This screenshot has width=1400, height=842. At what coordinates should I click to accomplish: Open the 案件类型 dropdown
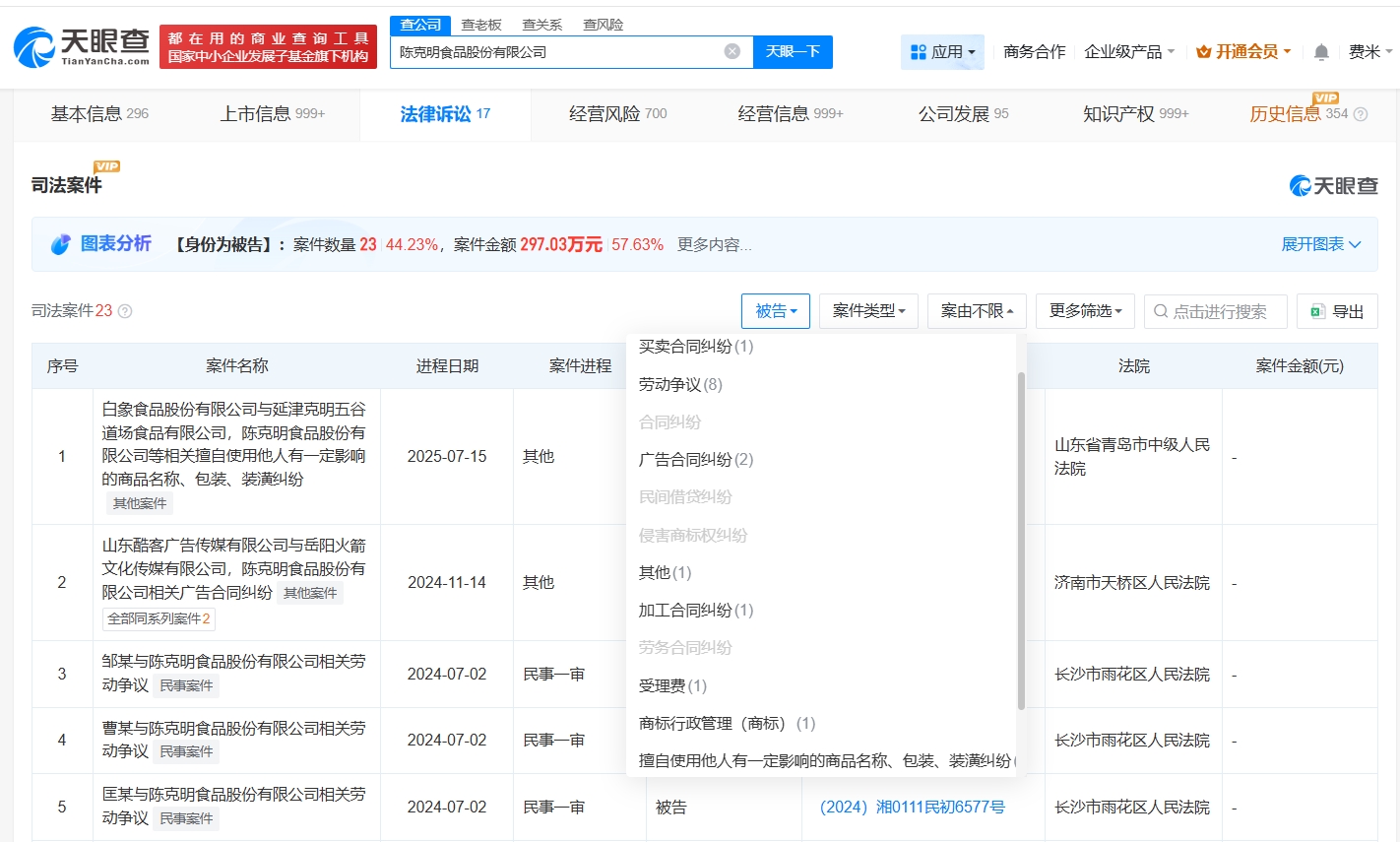click(x=868, y=311)
